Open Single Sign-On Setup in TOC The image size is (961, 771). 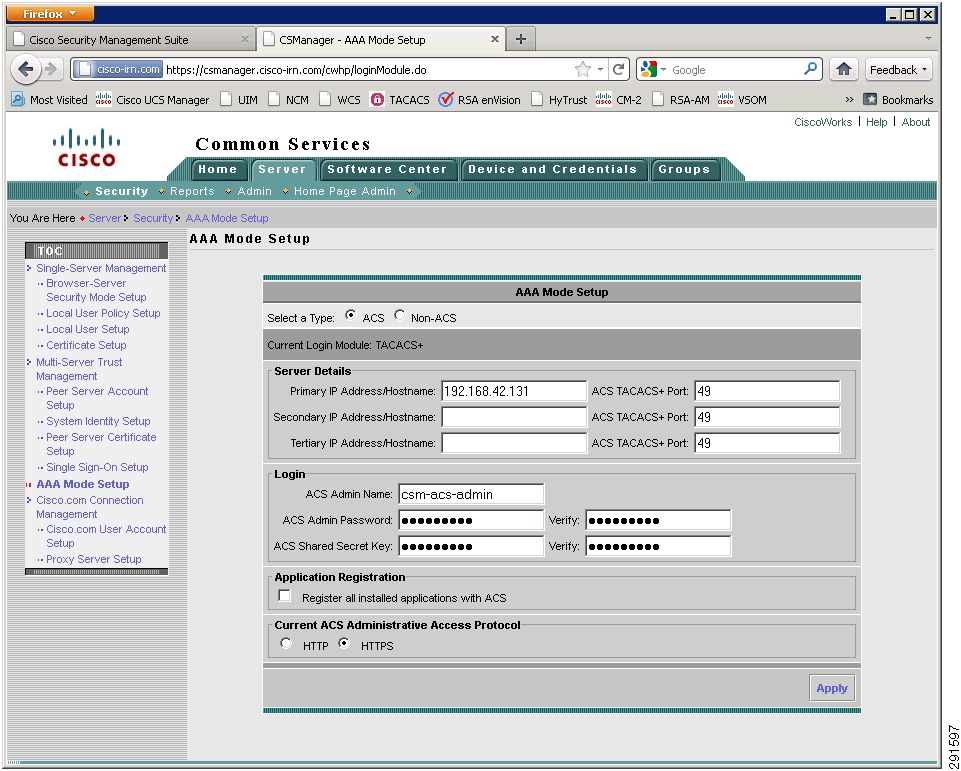click(x=97, y=467)
